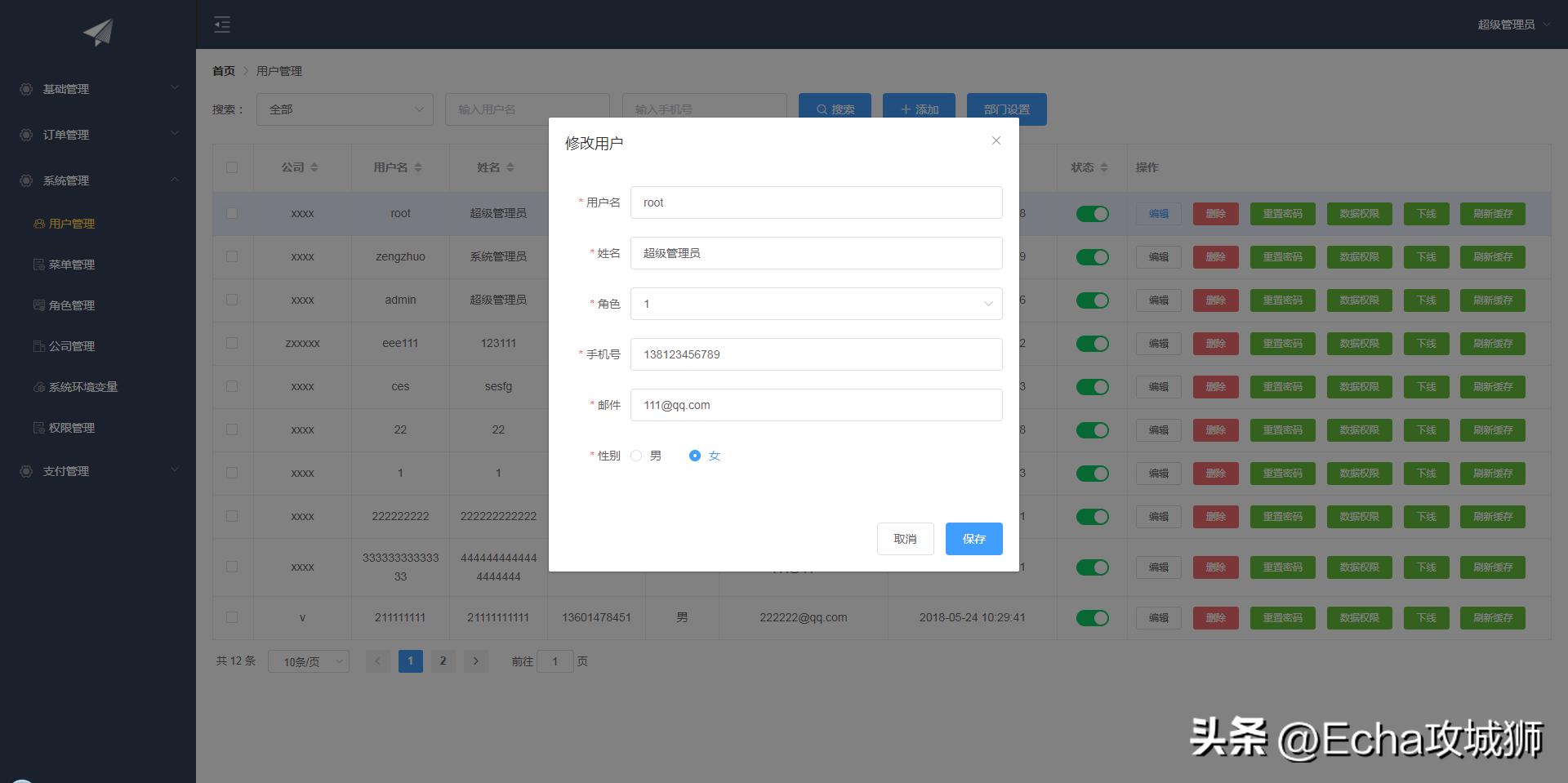Check the checkbox on zengzhuo row
The height and width of the screenshot is (783, 1568).
click(233, 256)
